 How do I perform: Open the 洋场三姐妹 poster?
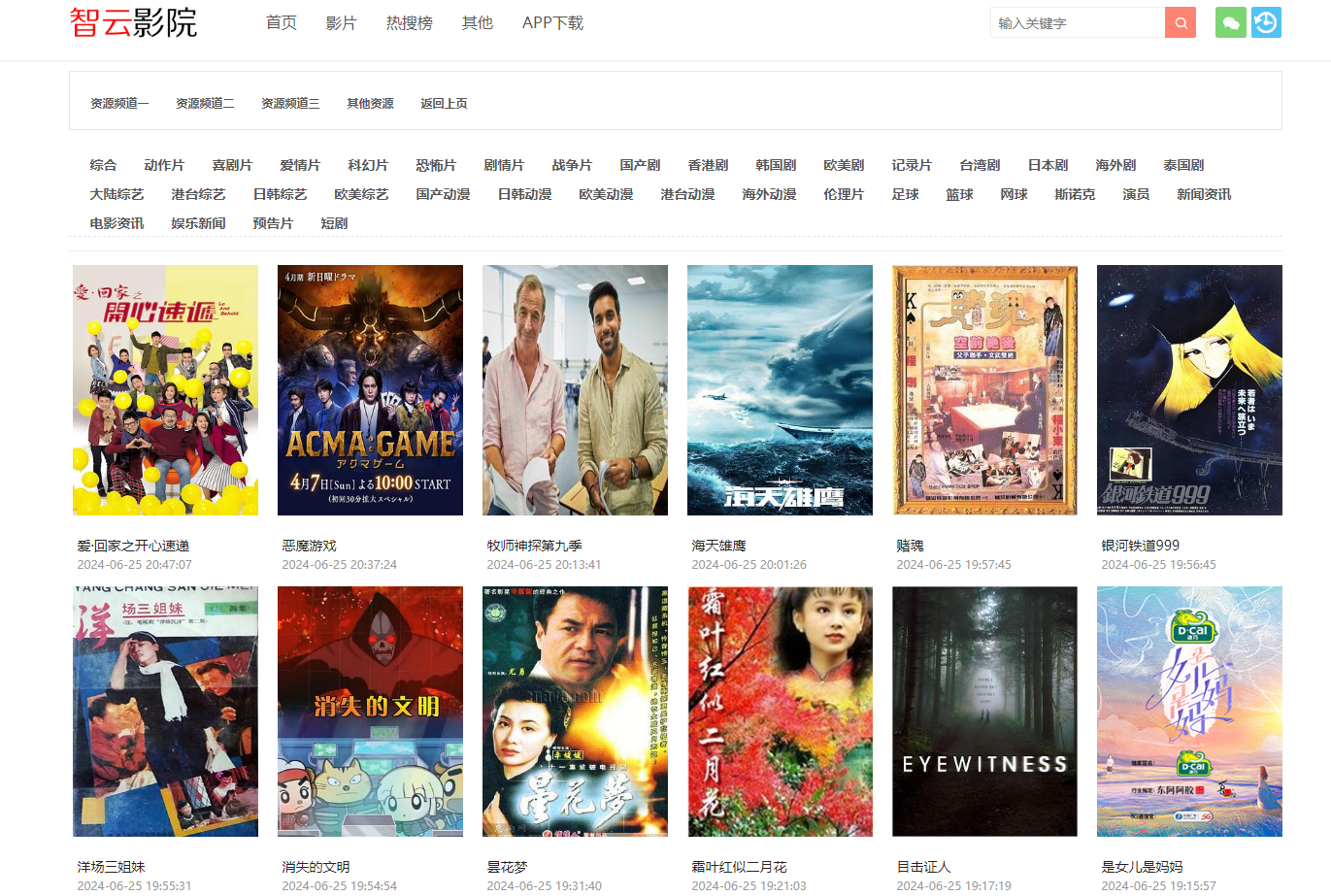tap(165, 712)
